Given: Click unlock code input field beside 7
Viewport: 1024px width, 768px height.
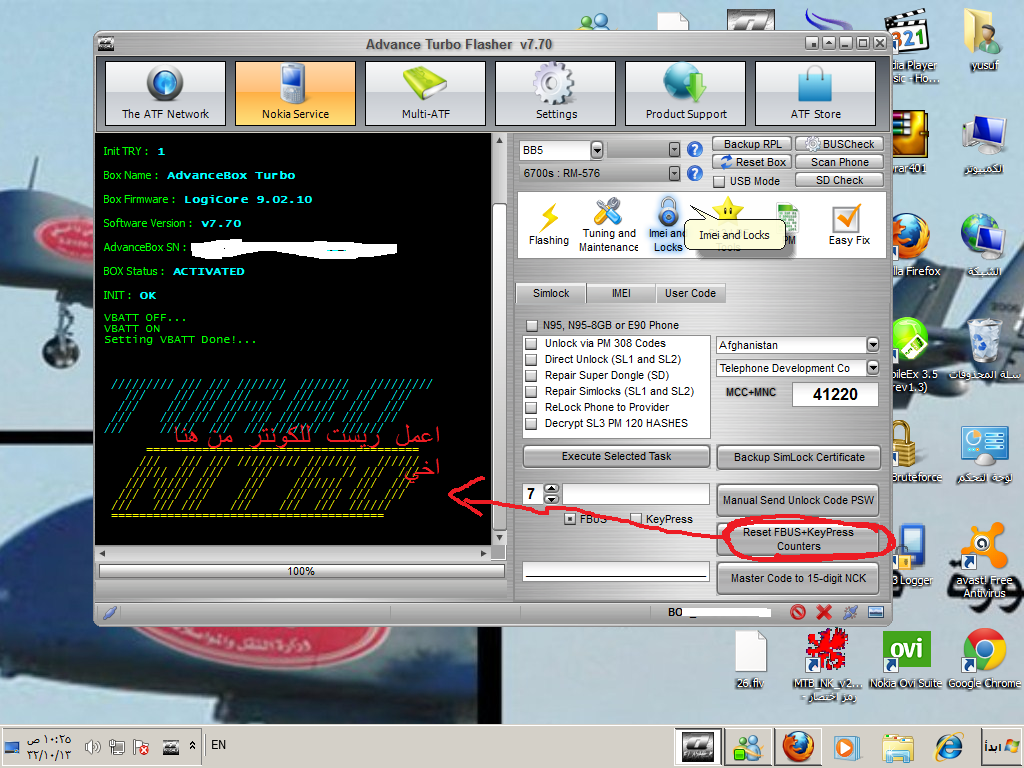Looking at the screenshot, I should pyautogui.click(x=635, y=494).
